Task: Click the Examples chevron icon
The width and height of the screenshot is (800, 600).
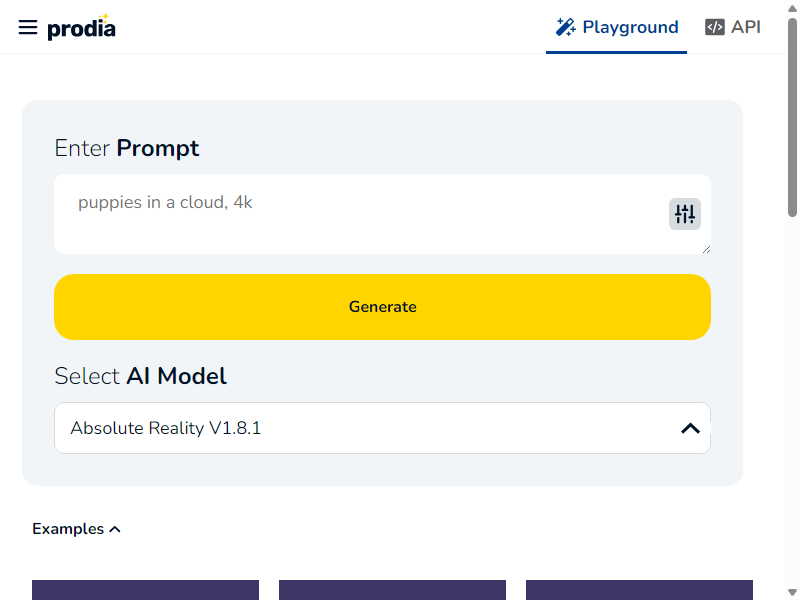Action: click(x=115, y=530)
